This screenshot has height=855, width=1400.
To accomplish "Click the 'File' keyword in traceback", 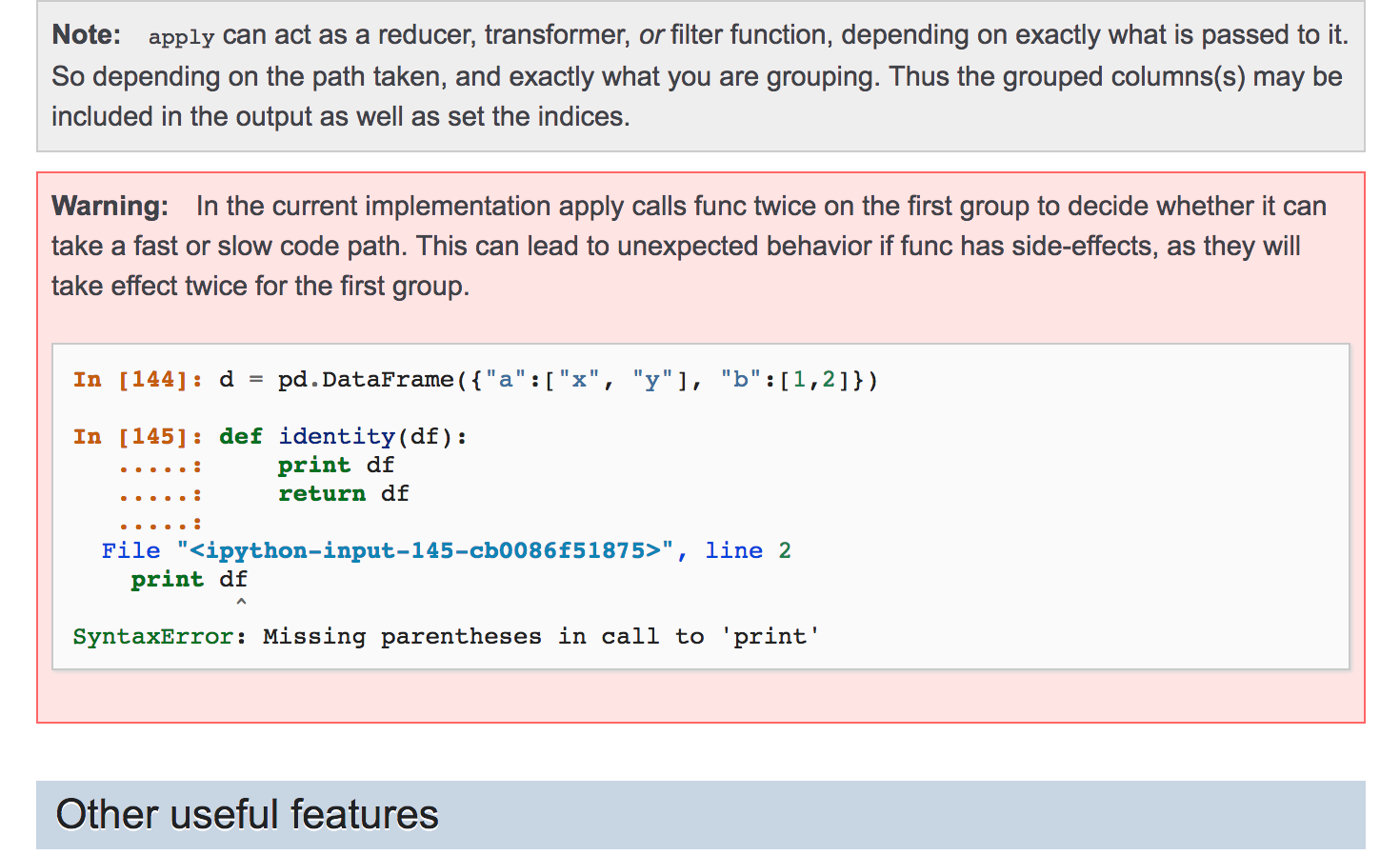I will [x=131, y=551].
